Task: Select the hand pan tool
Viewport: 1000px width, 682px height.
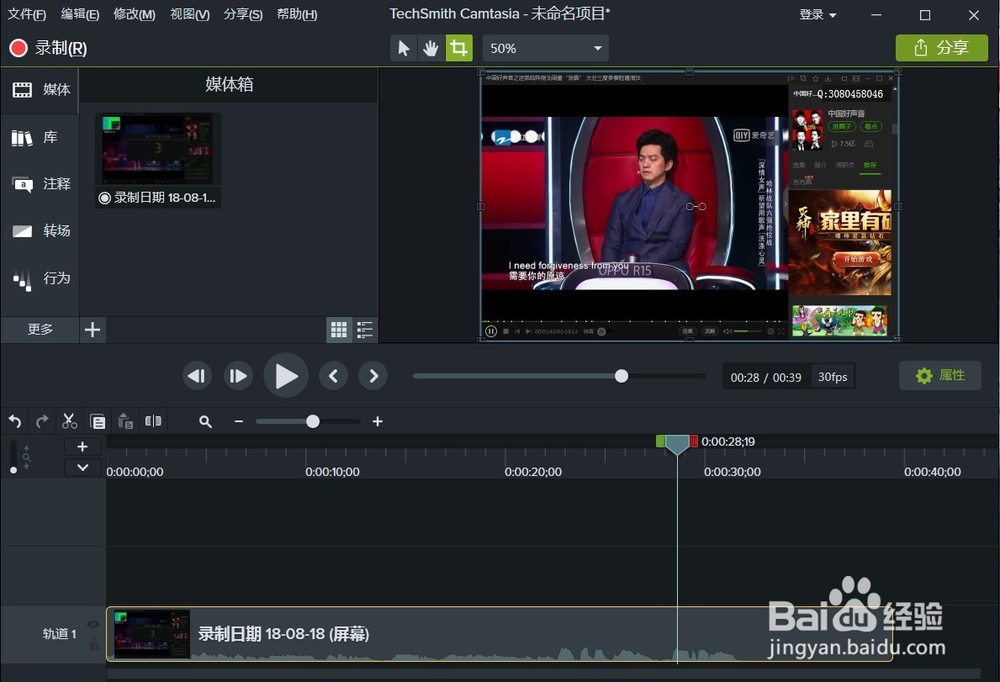Action: (430, 48)
